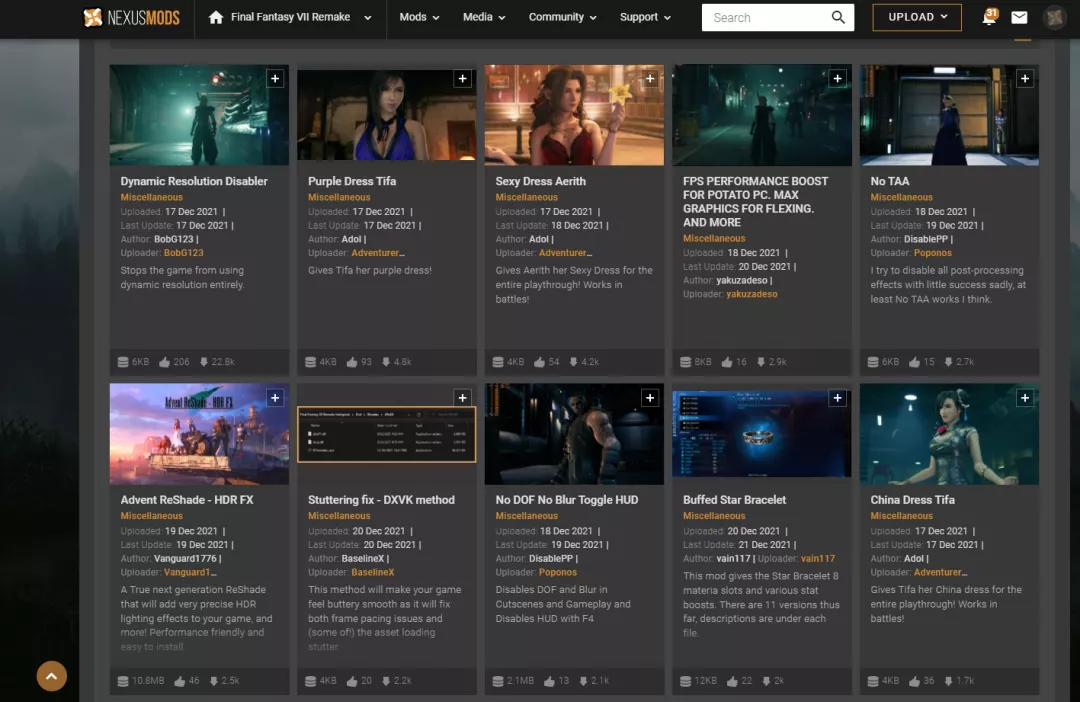Viewport: 1080px width, 702px height.
Task: Expand the Final Fantasy VII Remake game dropdown
Action: [x=368, y=18]
